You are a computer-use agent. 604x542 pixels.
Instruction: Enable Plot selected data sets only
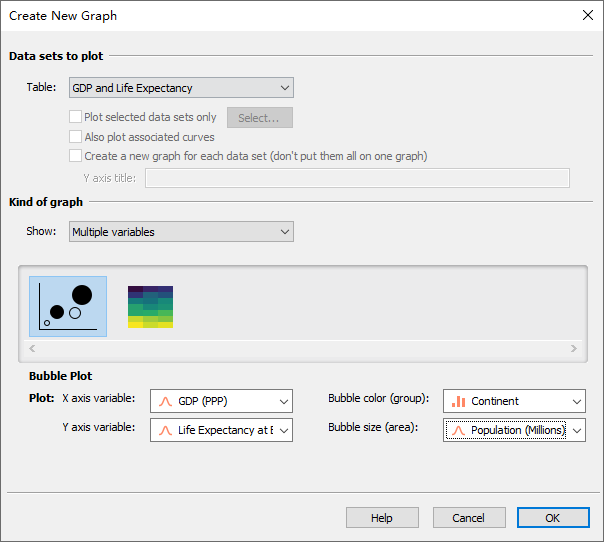(76, 117)
